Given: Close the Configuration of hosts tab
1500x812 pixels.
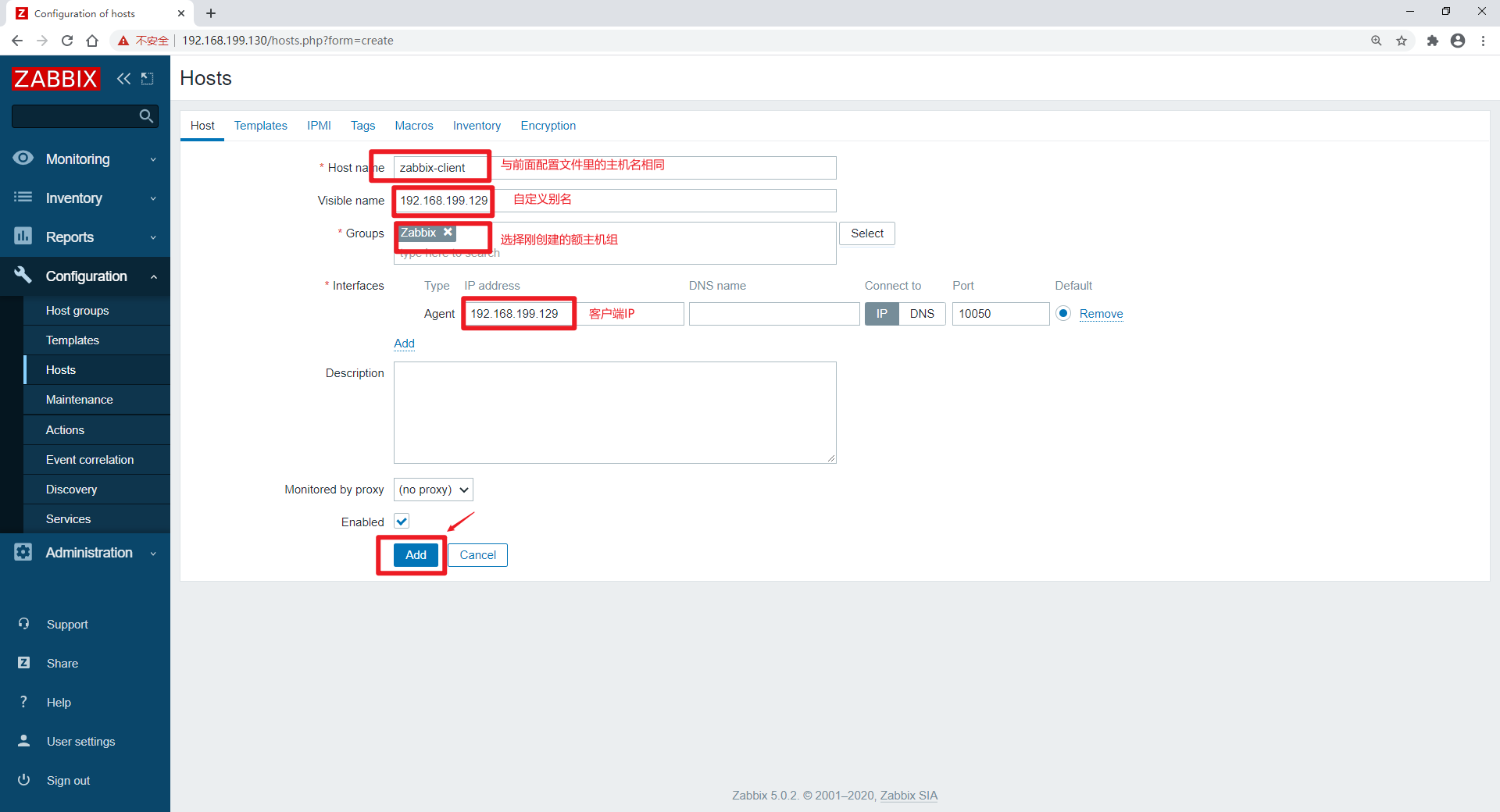Looking at the screenshot, I should (181, 13).
